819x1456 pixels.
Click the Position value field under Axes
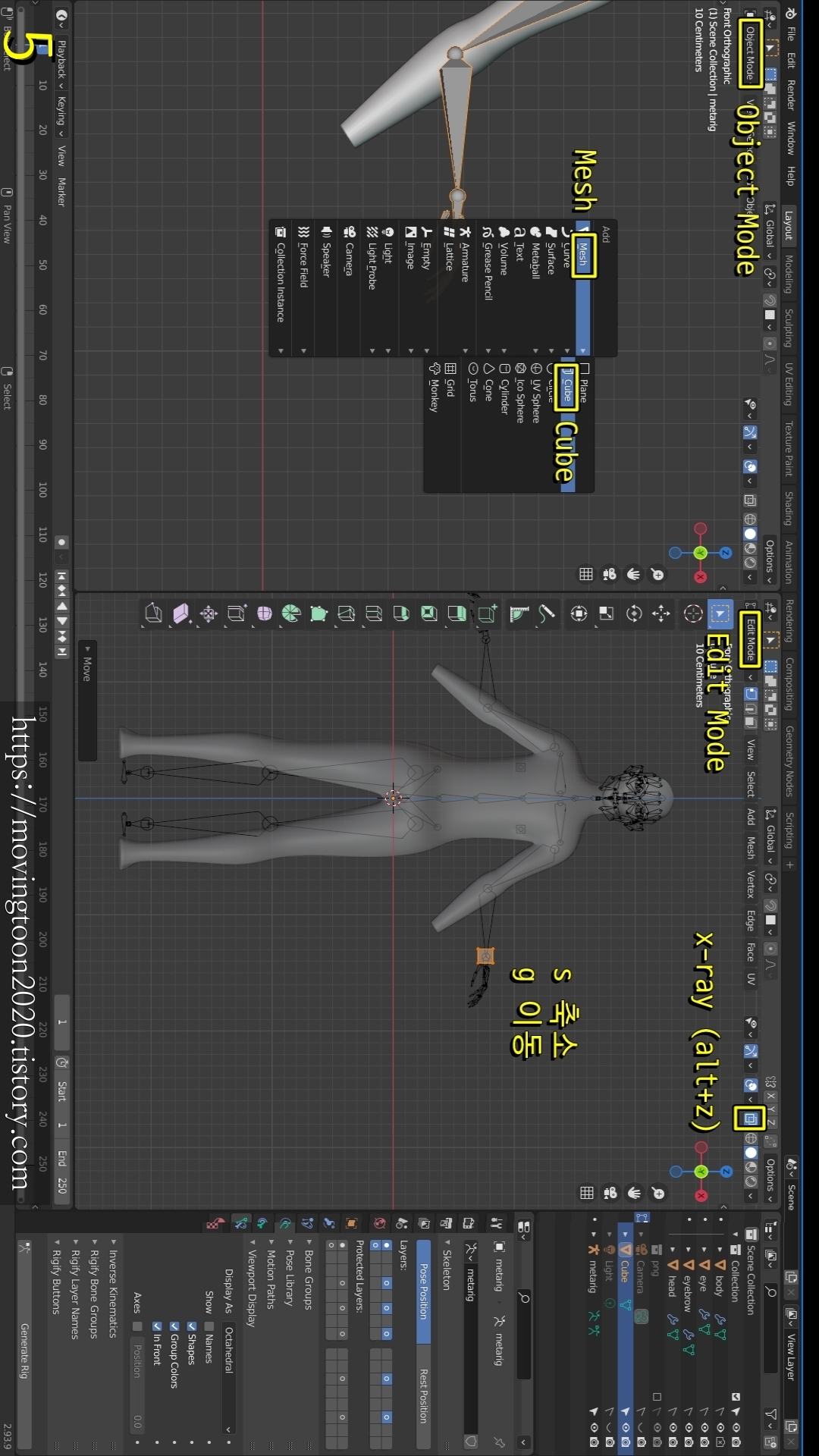click(137, 1386)
